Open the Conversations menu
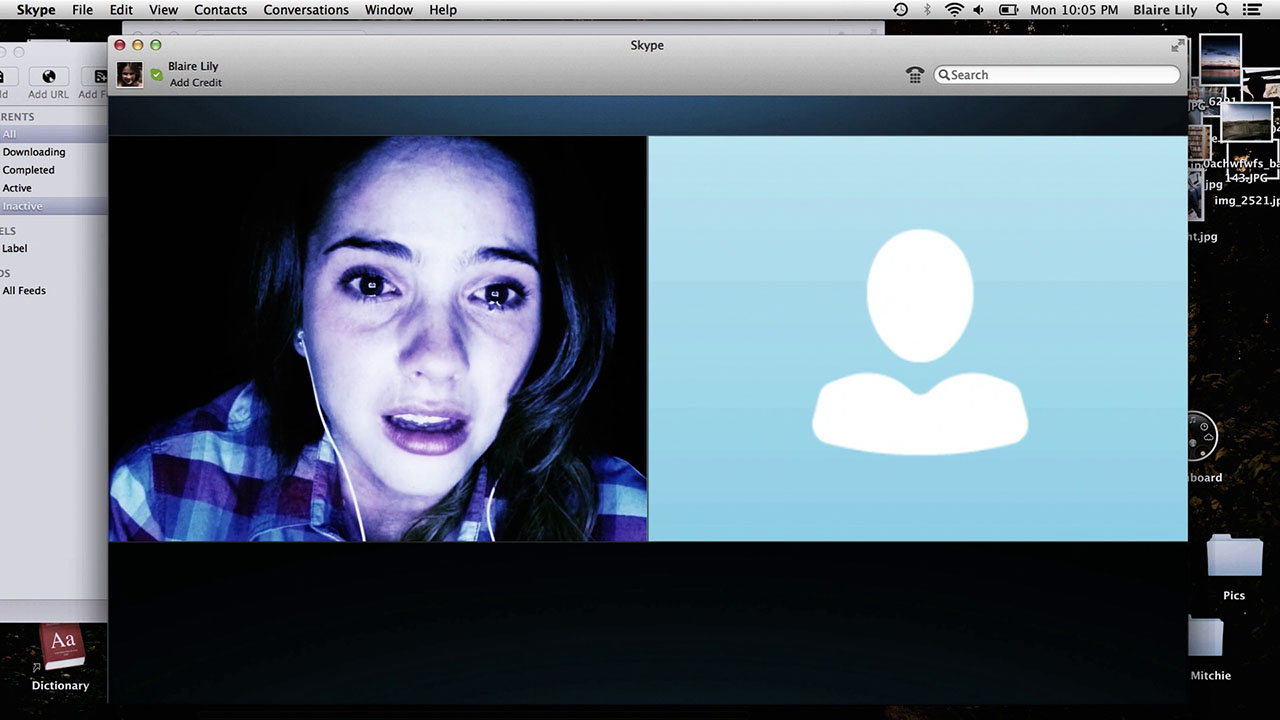This screenshot has width=1280, height=720. 306,10
